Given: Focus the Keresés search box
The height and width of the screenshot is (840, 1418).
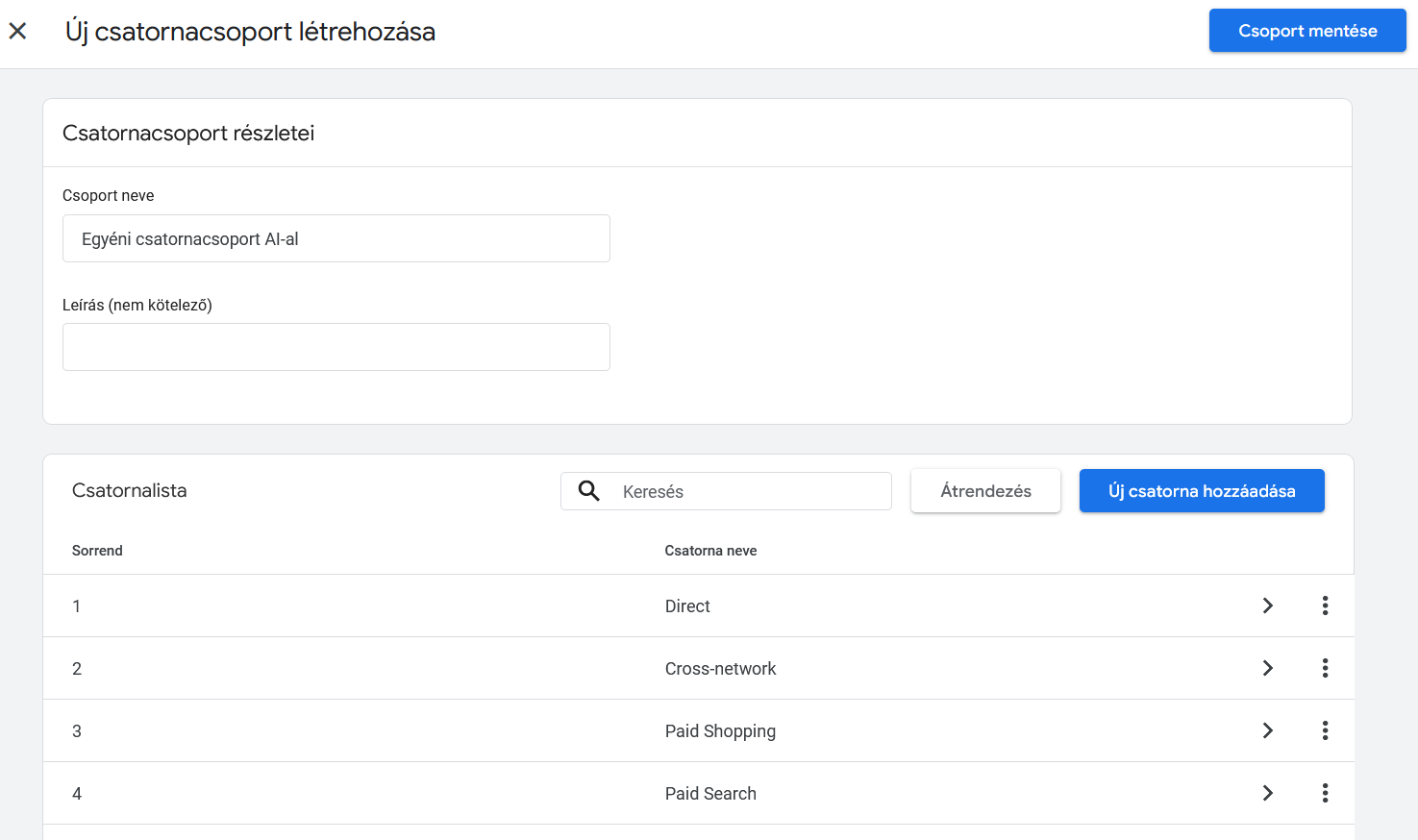Looking at the screenshot, I should [x=750, y=491].
